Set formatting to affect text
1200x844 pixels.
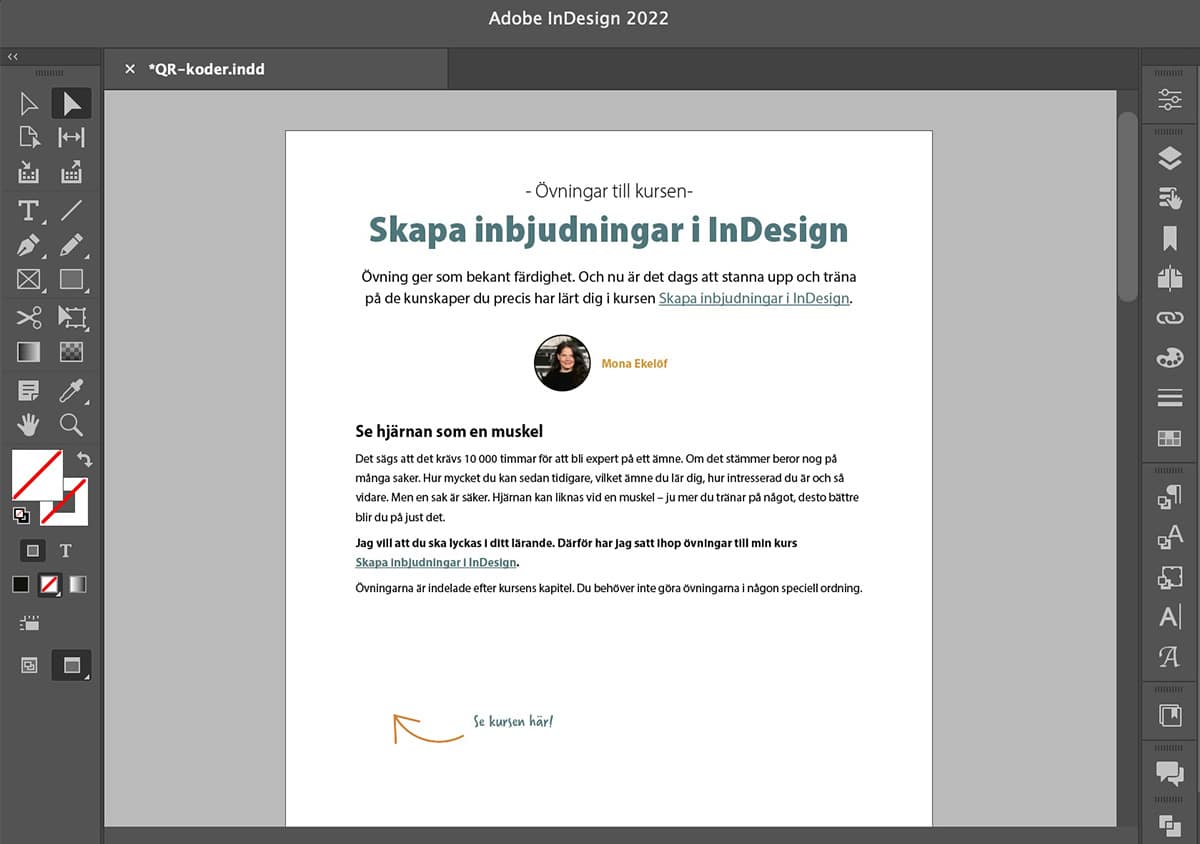click(x=66, y=550)
